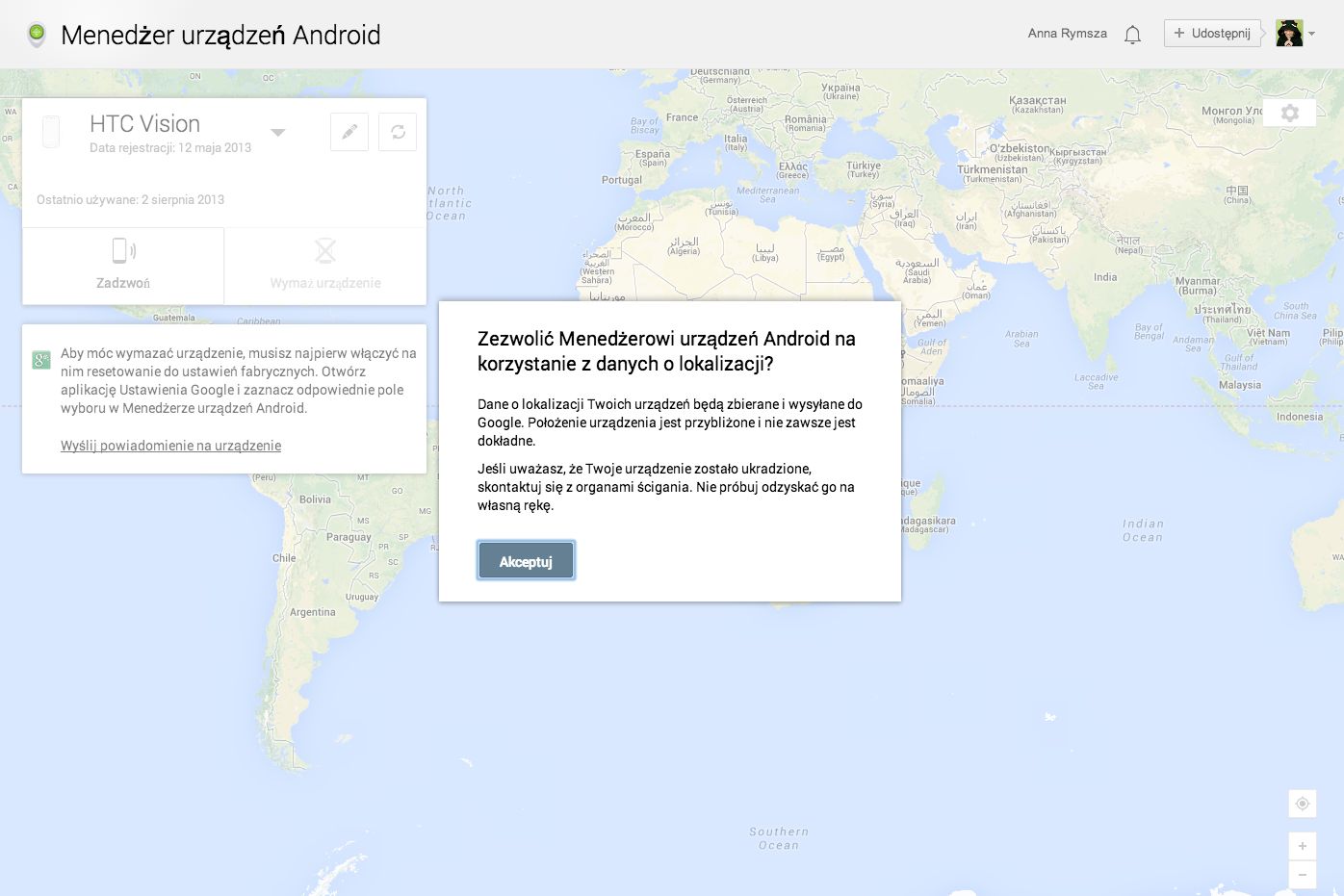Viewport: 1344px width, 896px height.
Task: Accept location consent with Akceptuj
Action: (526, 561)
